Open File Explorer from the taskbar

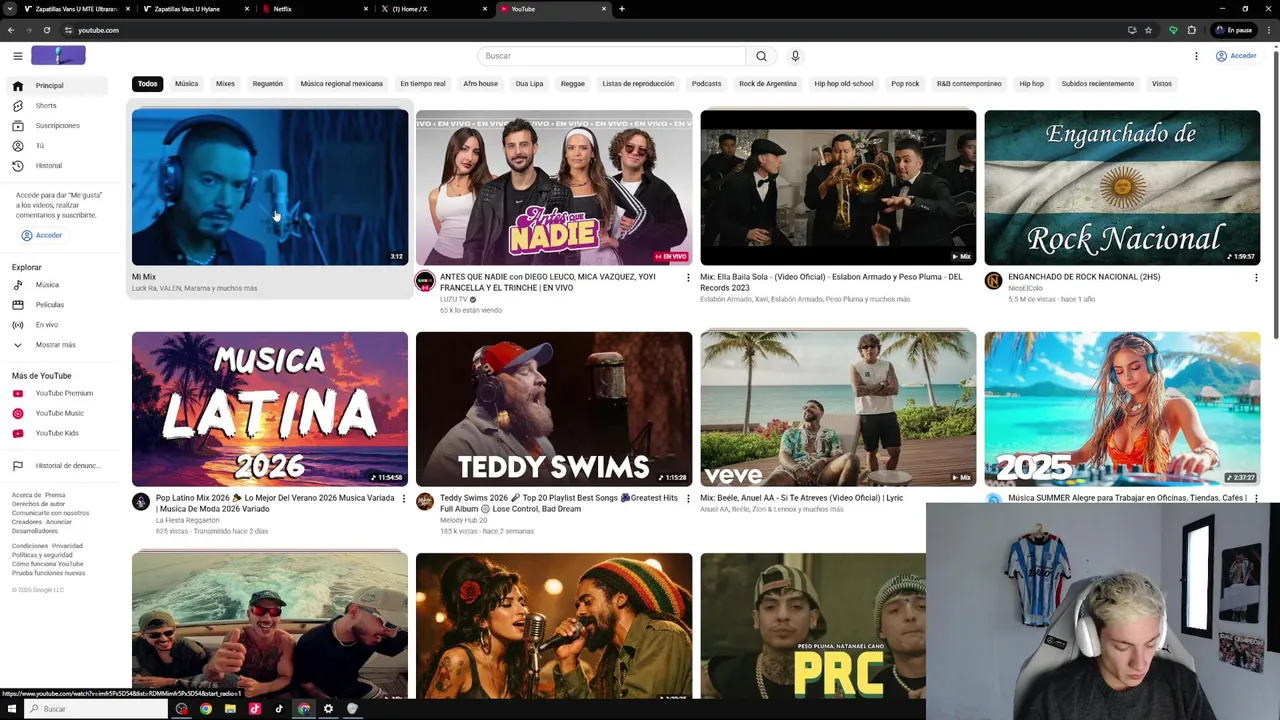(230, 709)
